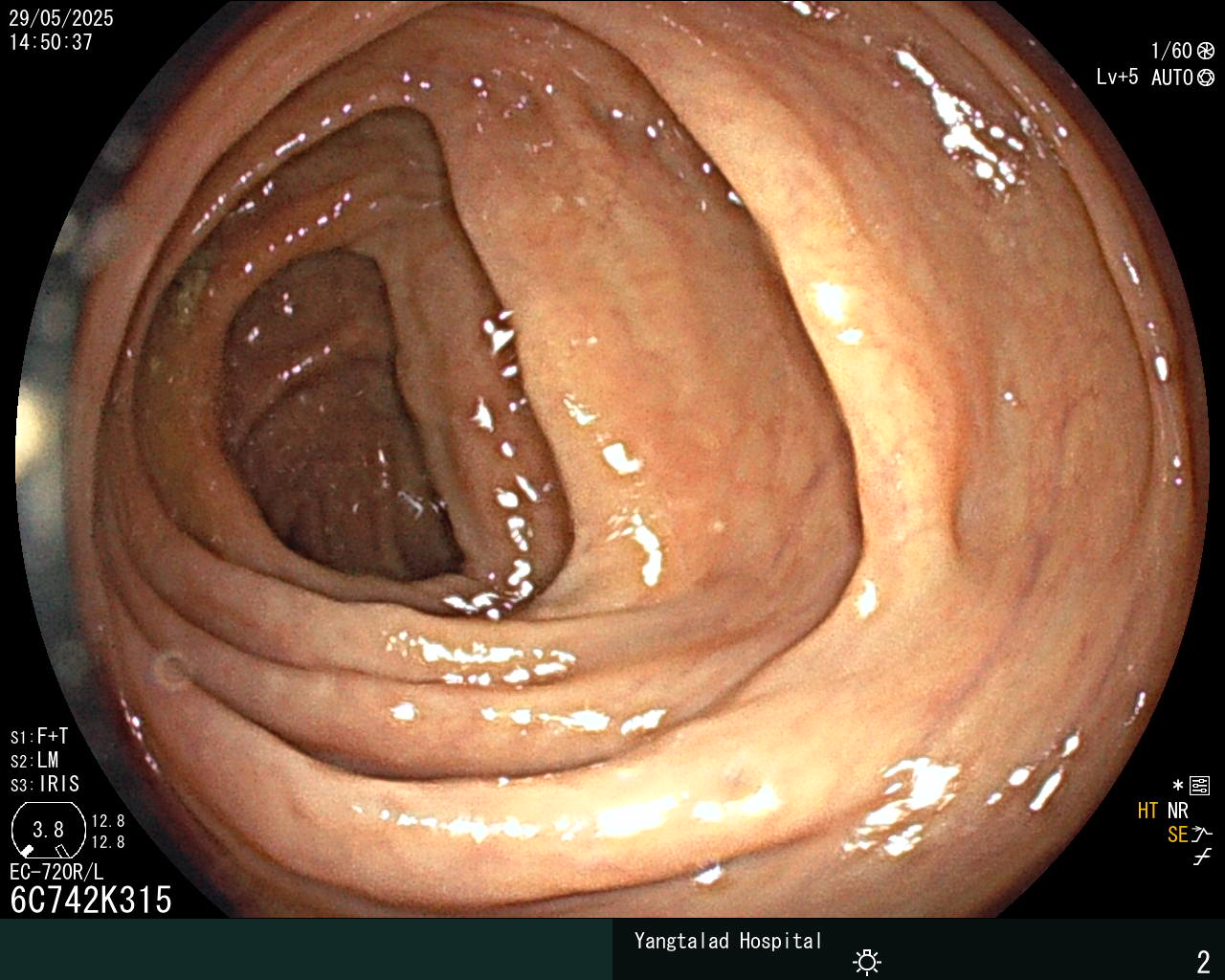Click the auto iris aperture icon
The height and width of the screenshot is (980, 1225).
[1206, 78]
